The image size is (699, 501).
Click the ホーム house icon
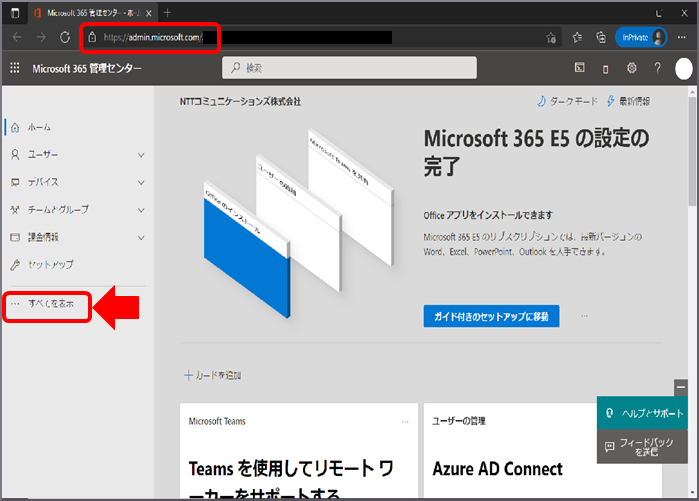(x=15, y=128)
